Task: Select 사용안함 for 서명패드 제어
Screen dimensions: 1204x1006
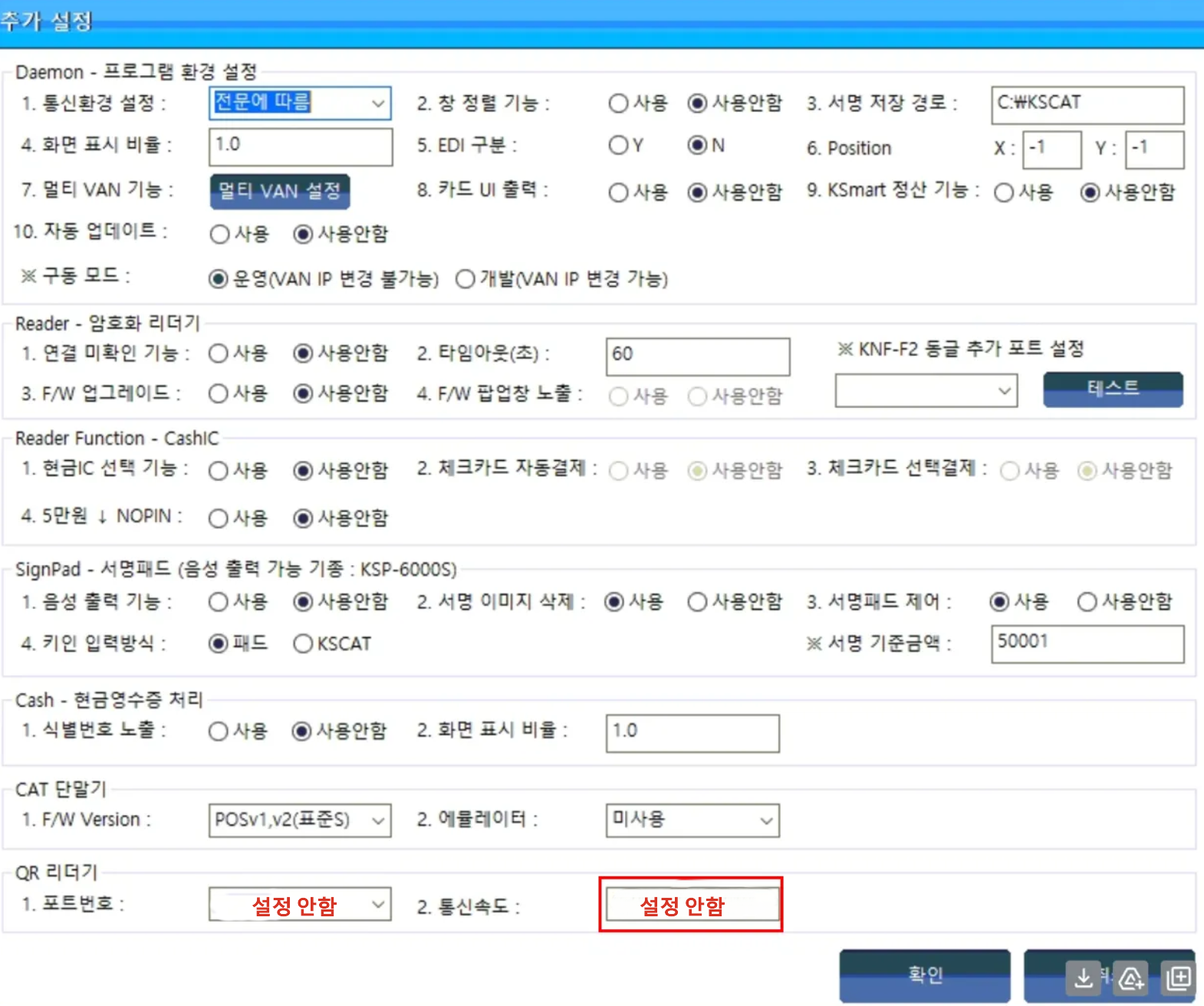Action: click(1125, 602)
